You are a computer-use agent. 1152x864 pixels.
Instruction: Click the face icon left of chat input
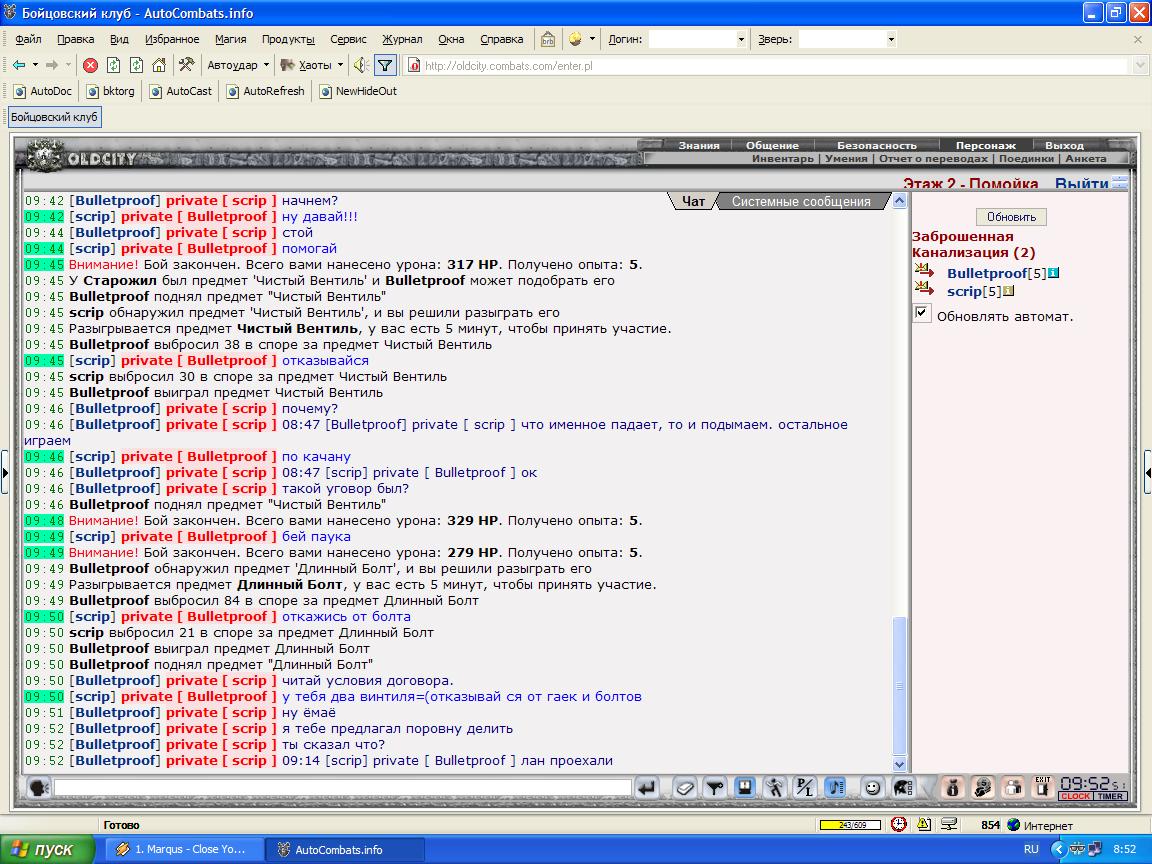point(38,788)
